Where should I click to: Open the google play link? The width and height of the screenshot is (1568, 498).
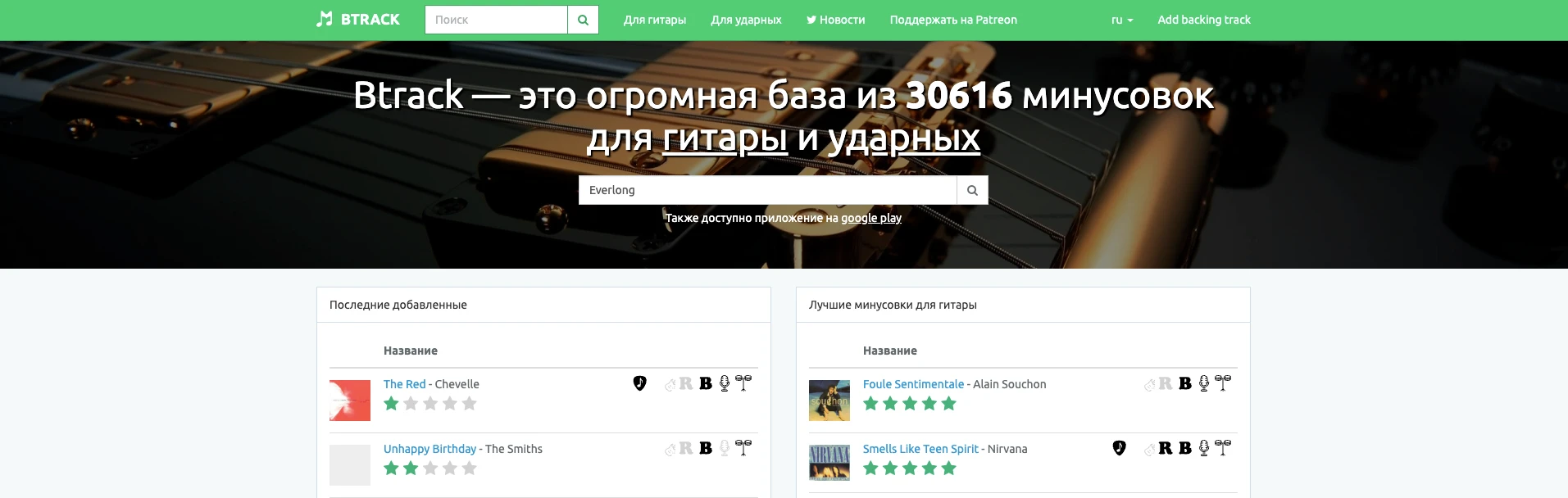(x=871, y=218)
